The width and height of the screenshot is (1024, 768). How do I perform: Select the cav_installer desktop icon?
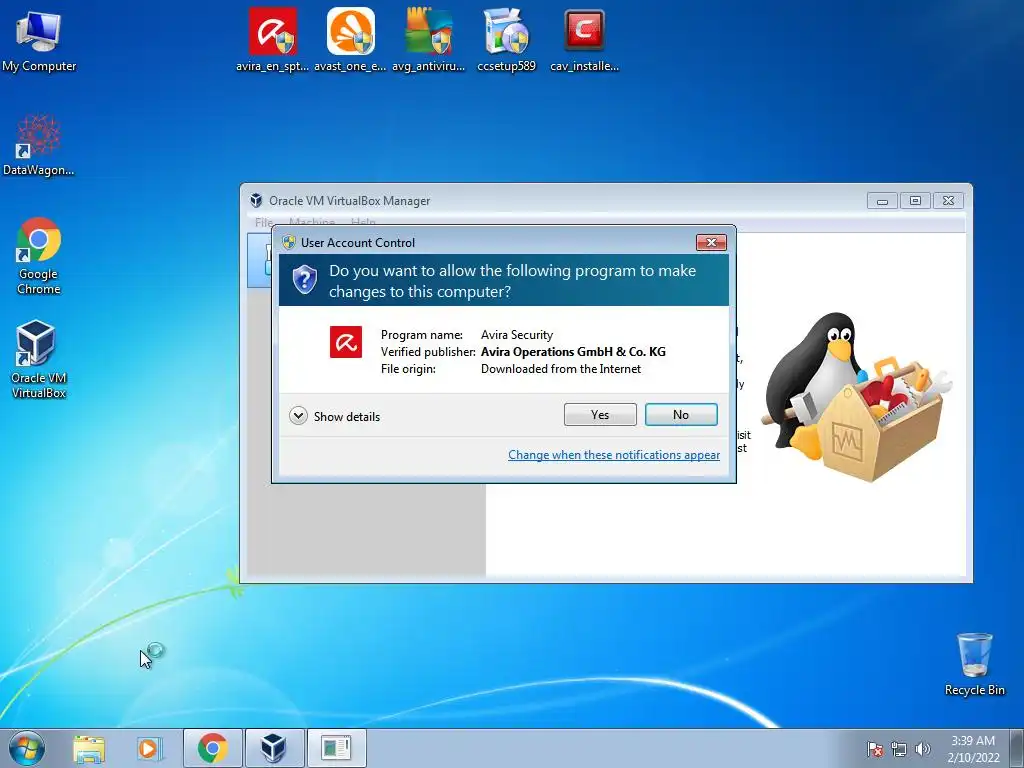point(584,40)
